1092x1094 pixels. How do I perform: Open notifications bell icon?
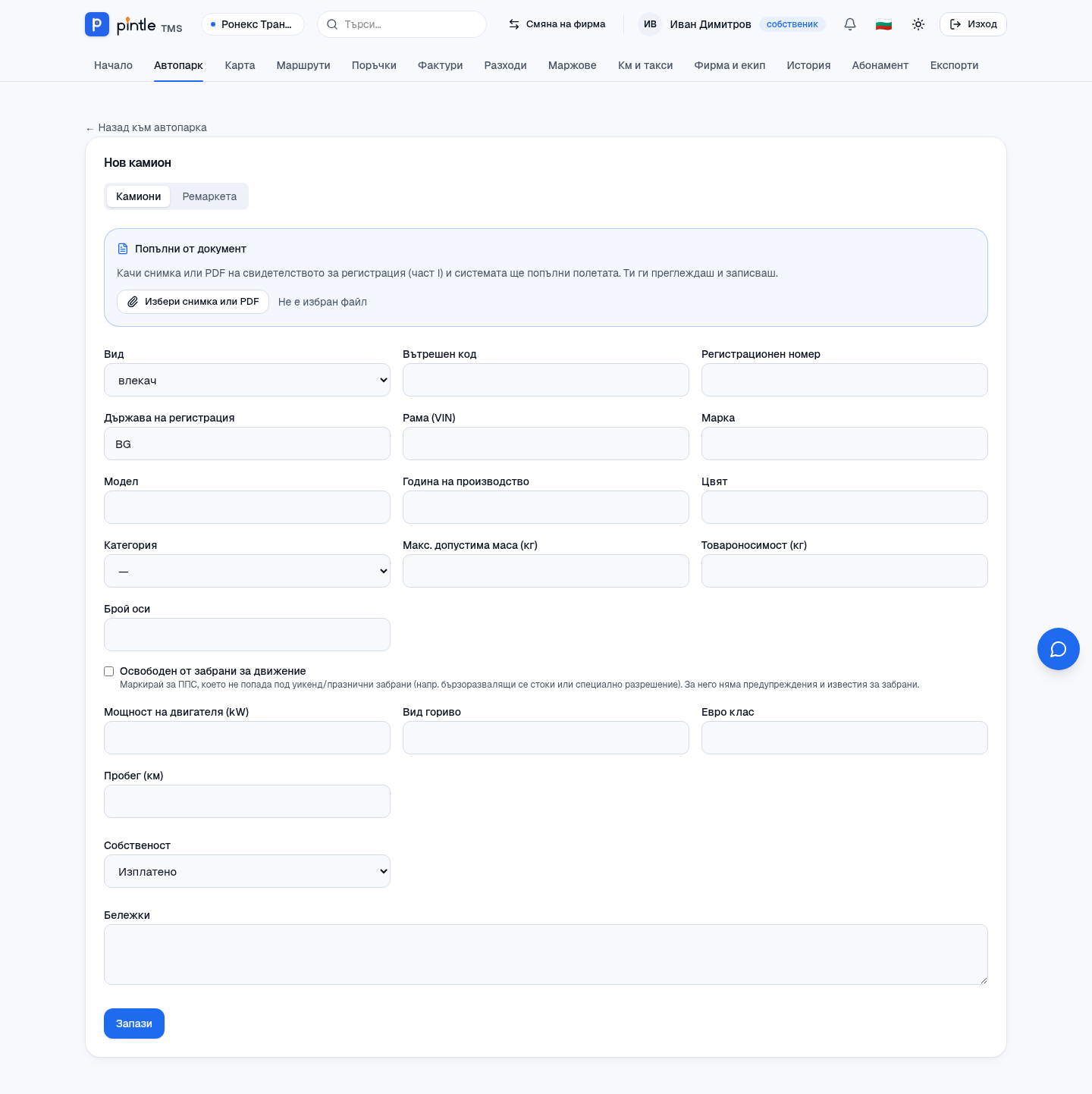850,24
